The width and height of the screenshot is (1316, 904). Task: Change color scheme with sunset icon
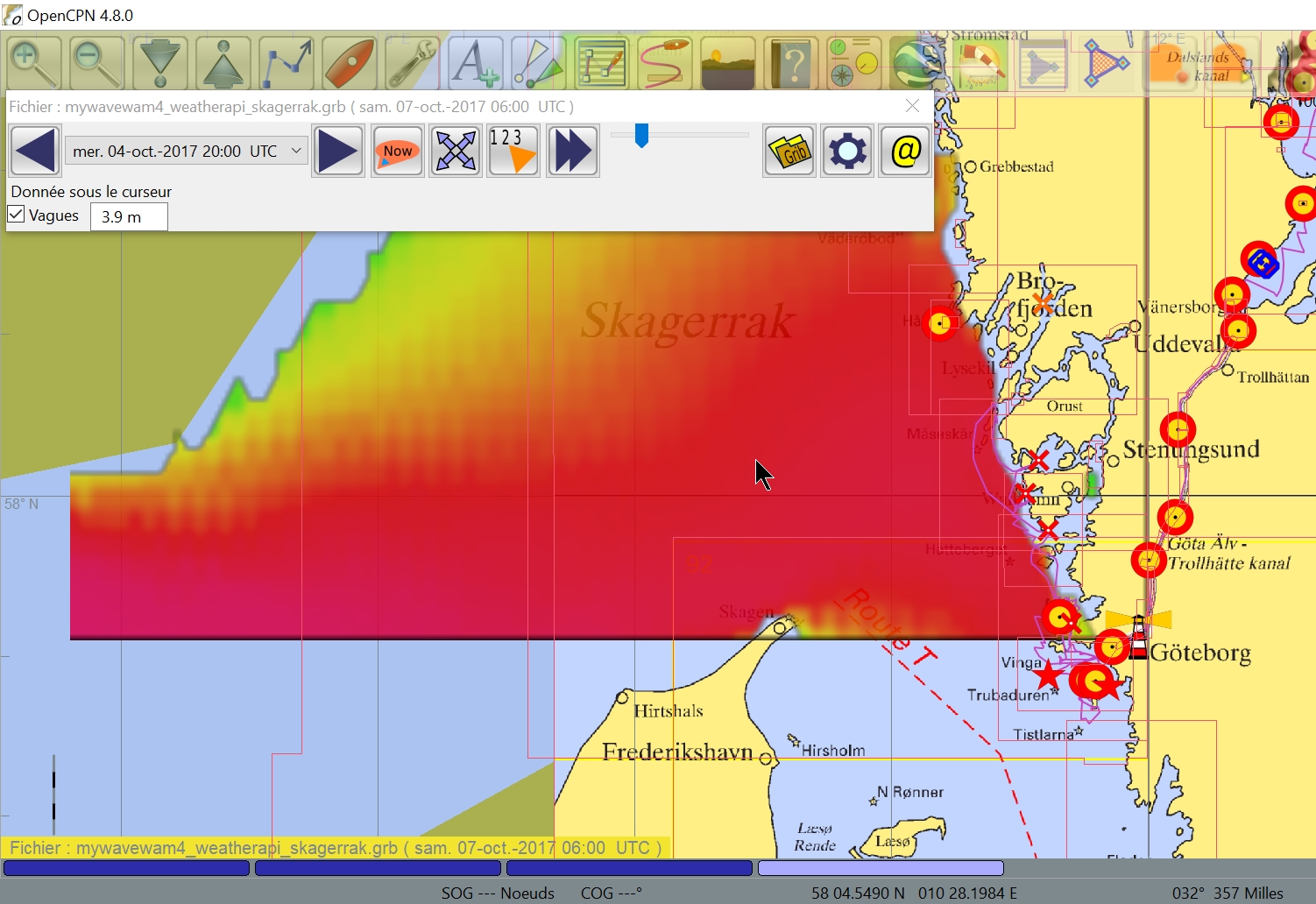(728, 62)
